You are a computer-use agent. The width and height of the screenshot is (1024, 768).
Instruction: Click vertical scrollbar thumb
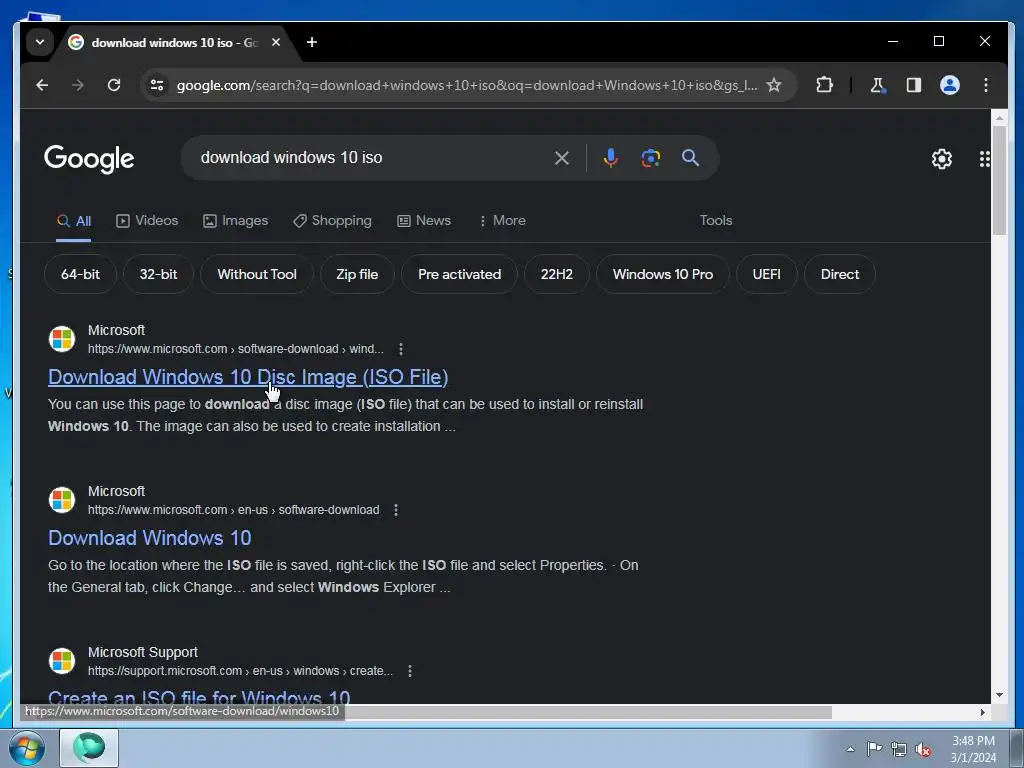click(999, 181)
